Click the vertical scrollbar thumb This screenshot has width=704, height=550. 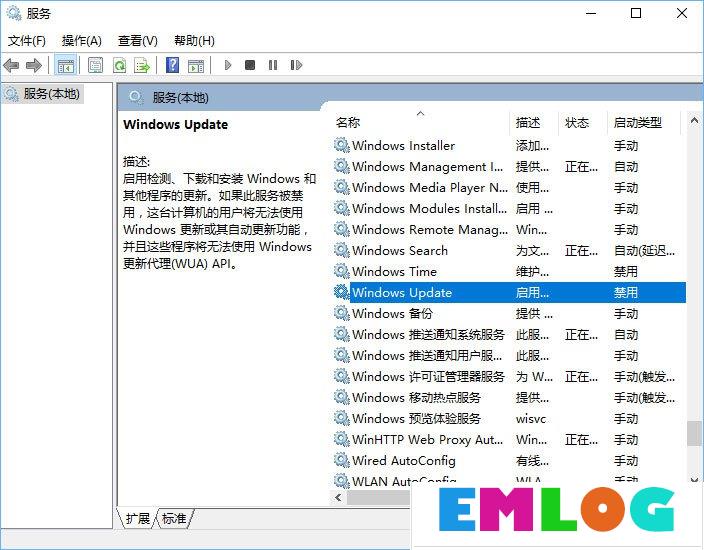tap(694, 434)
